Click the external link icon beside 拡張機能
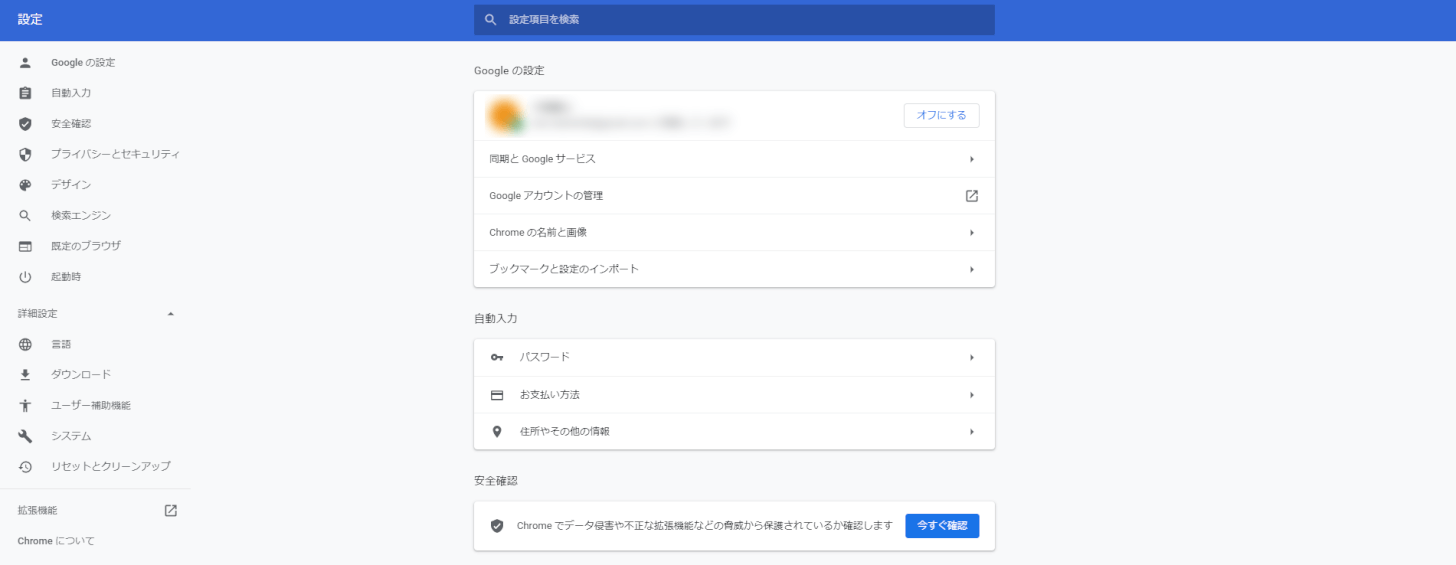1456x565 pixels. [170, 510]
